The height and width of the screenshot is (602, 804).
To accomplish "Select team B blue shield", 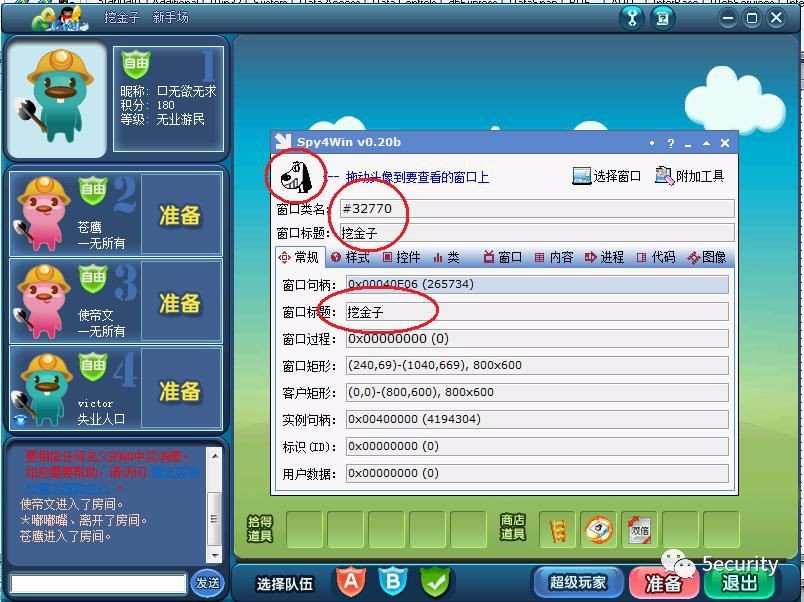I will point(393,582).
